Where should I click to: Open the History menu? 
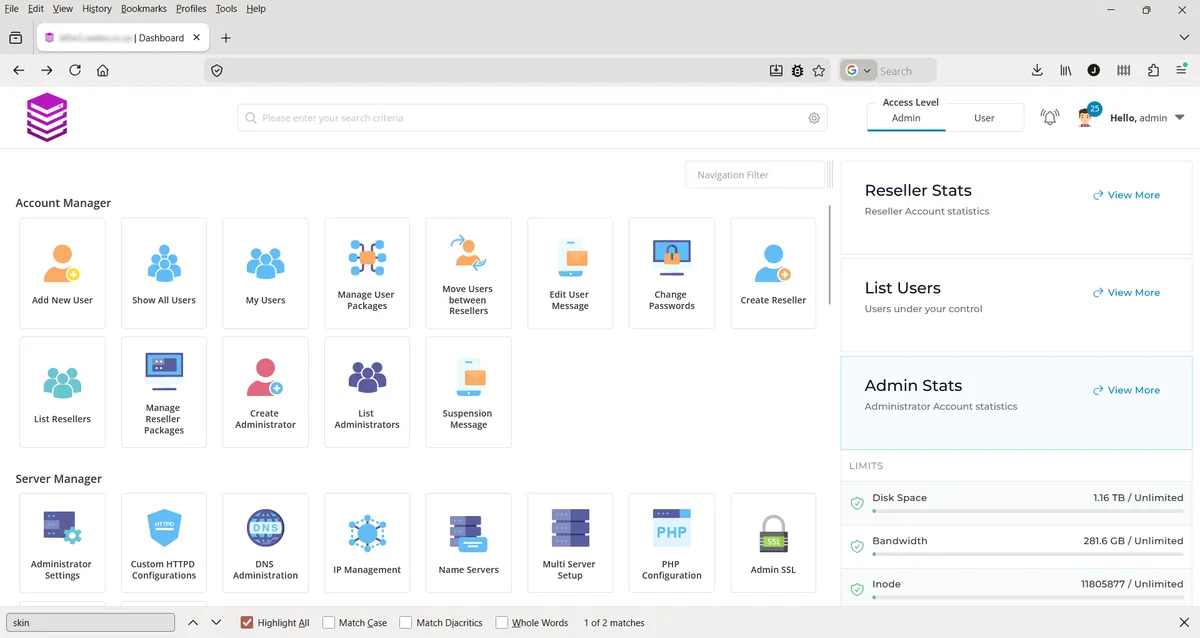click(97, 9)
